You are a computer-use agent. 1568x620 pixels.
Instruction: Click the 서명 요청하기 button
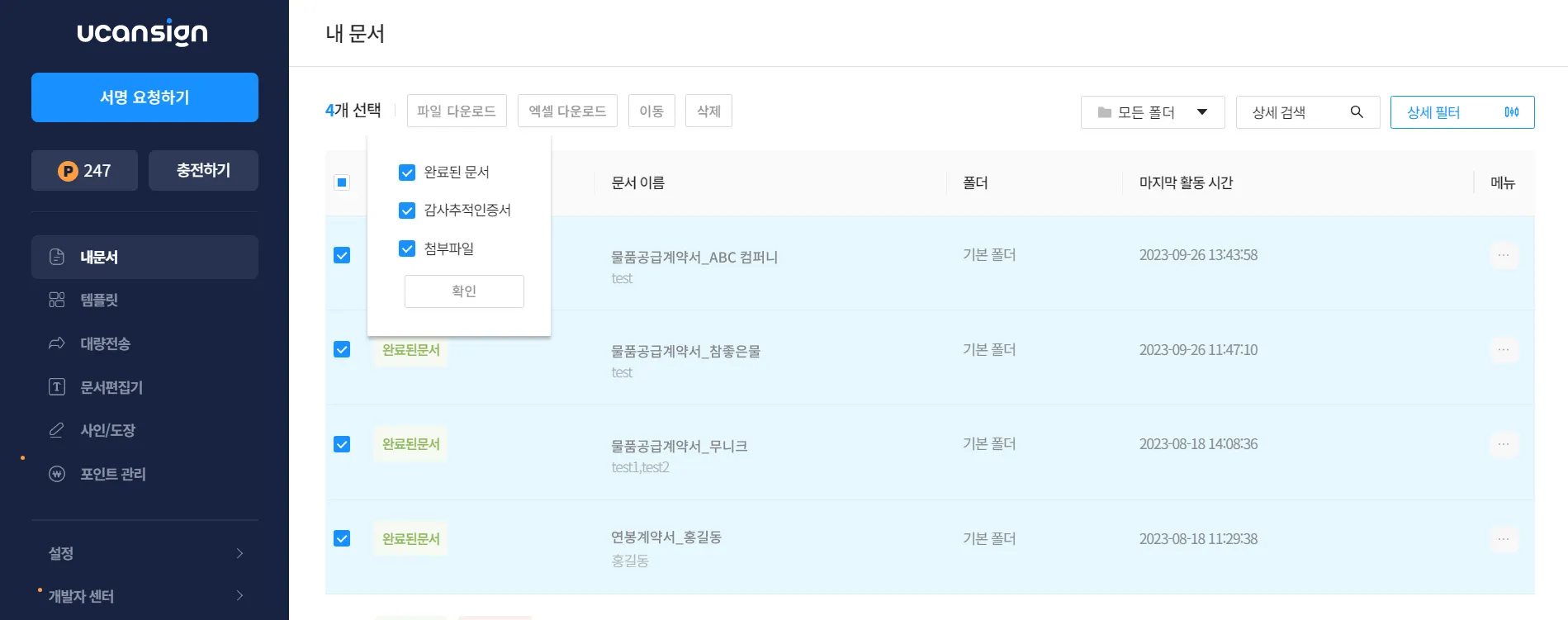click(x=144, y=97)
